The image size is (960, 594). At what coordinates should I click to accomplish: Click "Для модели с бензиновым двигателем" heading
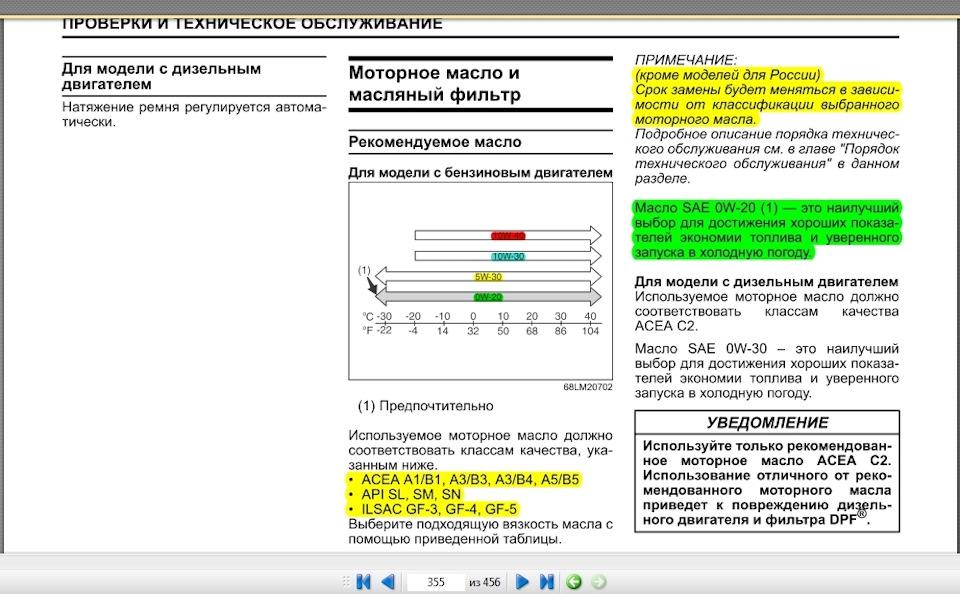coord(481,173)
